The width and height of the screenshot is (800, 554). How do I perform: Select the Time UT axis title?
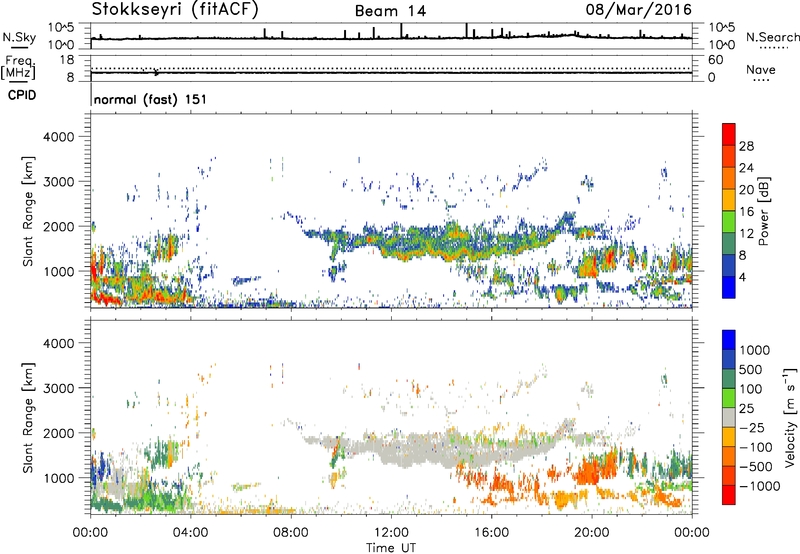tap(391, 548)
